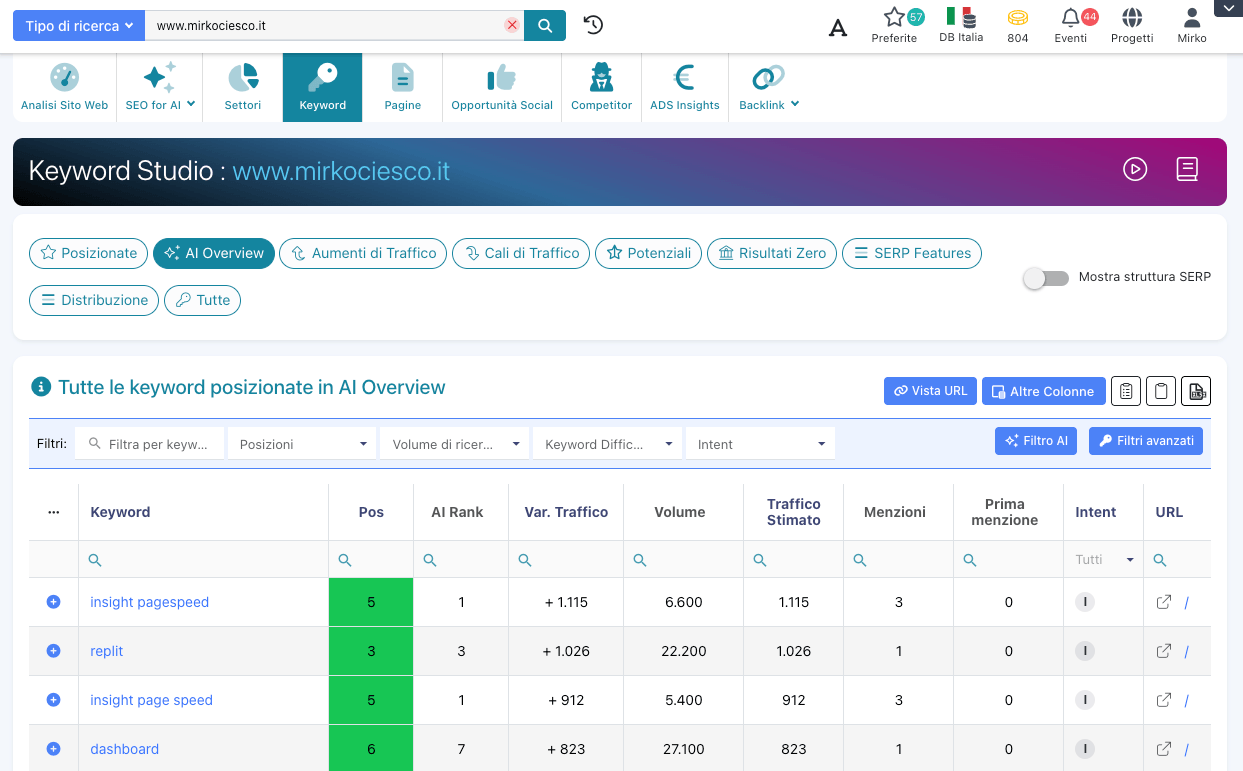Select Potenziali filter pill

(648, 253)
